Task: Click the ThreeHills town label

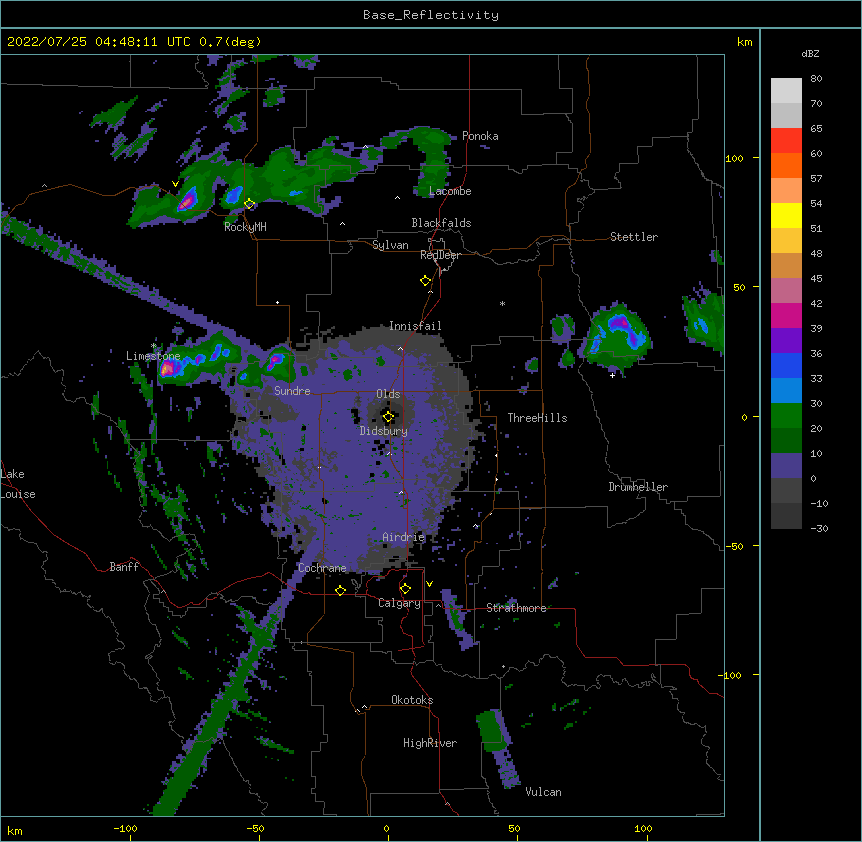Action: [x=537, y=418]
